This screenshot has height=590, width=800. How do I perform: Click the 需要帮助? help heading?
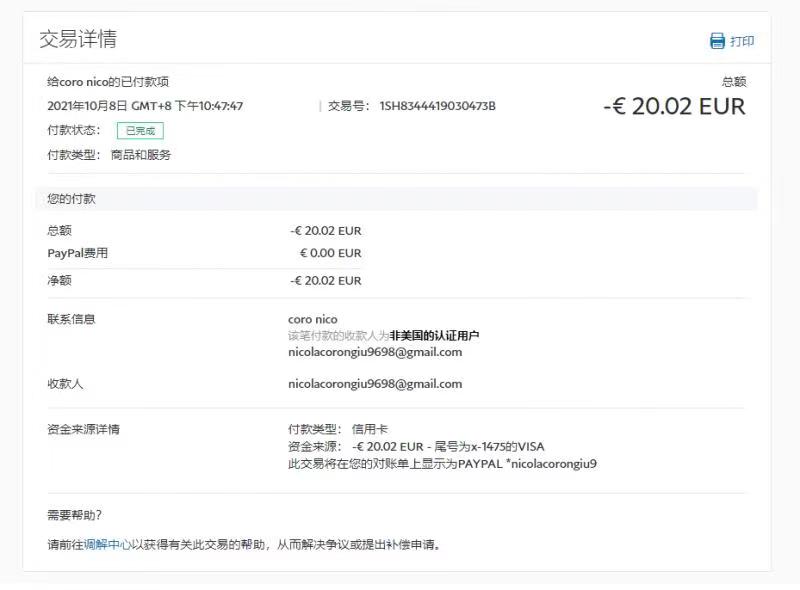(x=74, y=515)
